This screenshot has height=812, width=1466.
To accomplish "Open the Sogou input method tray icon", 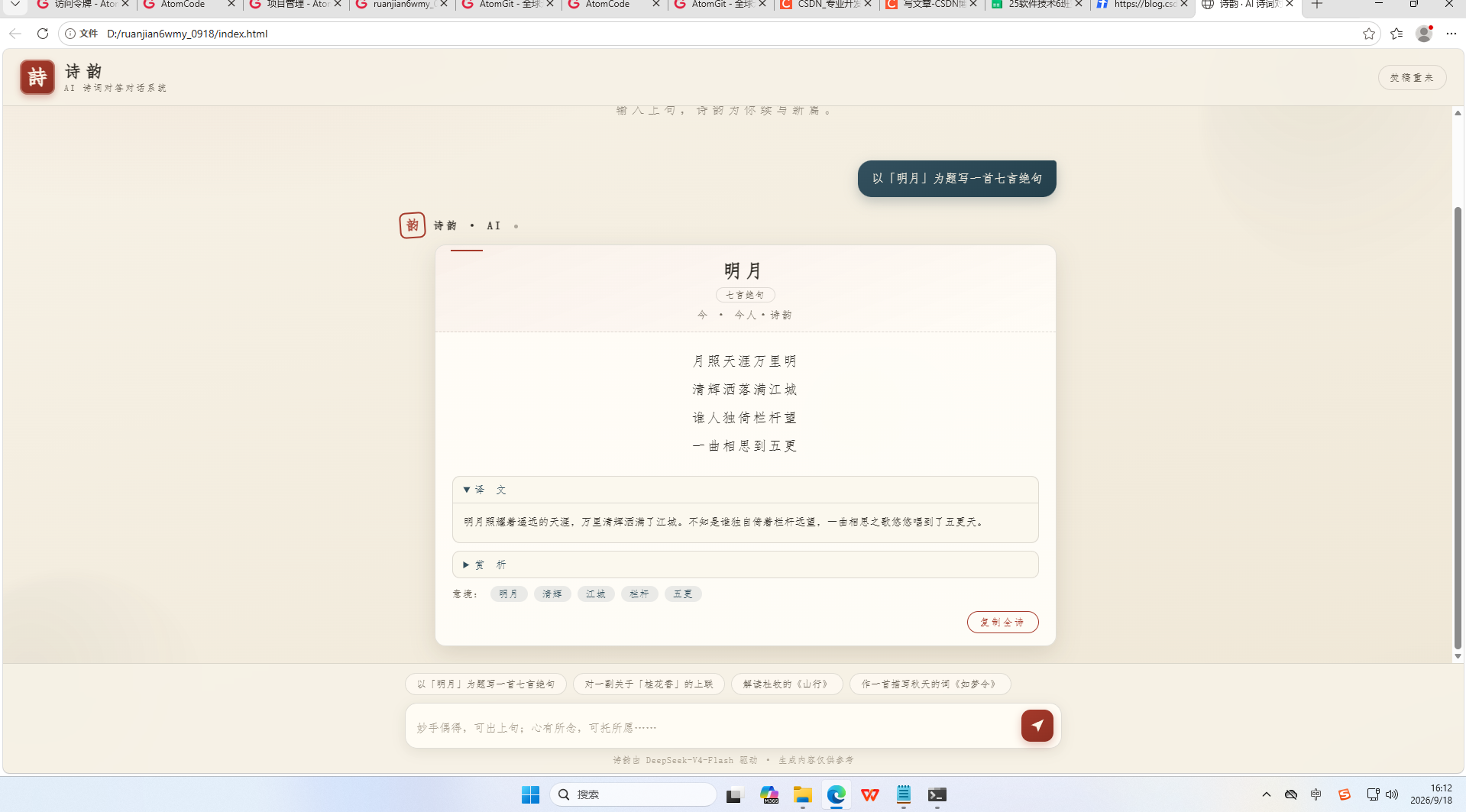I will tap(1344, 794).
